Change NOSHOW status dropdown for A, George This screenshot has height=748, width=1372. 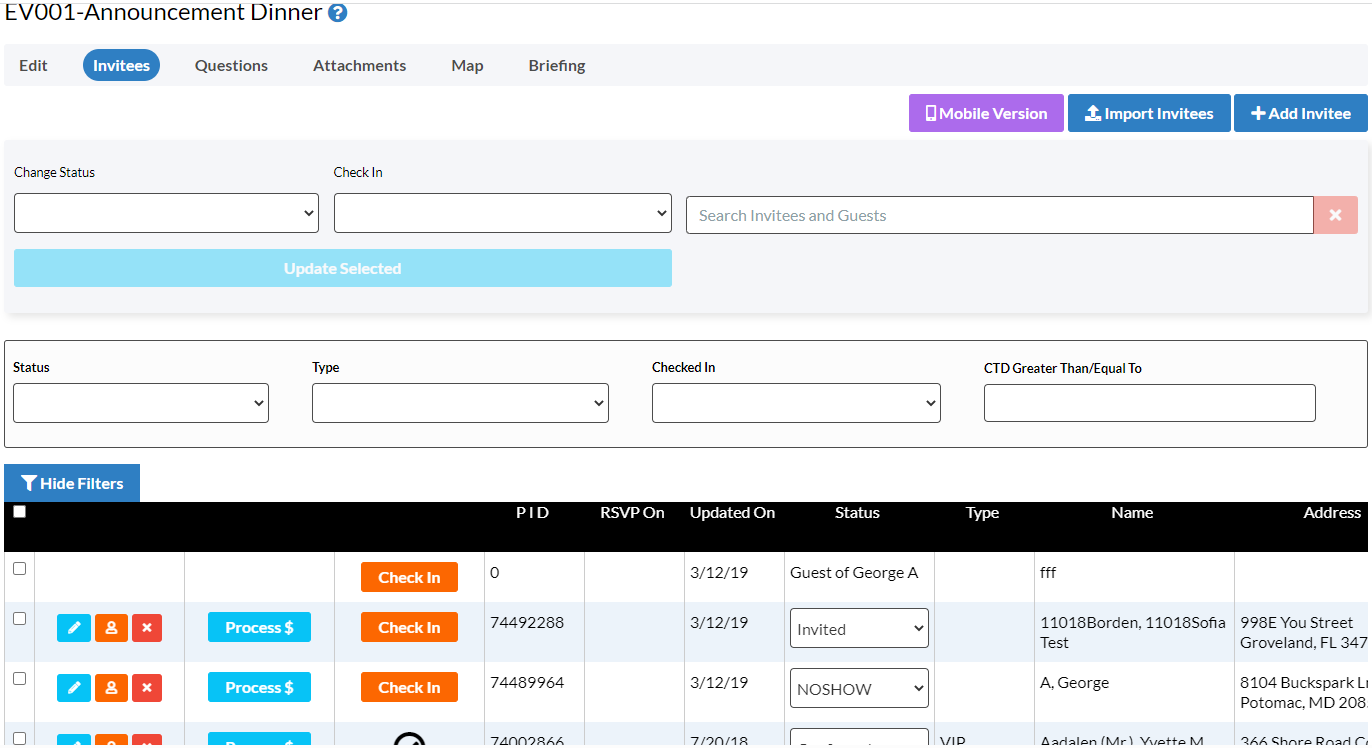click(x=859, y=689)
